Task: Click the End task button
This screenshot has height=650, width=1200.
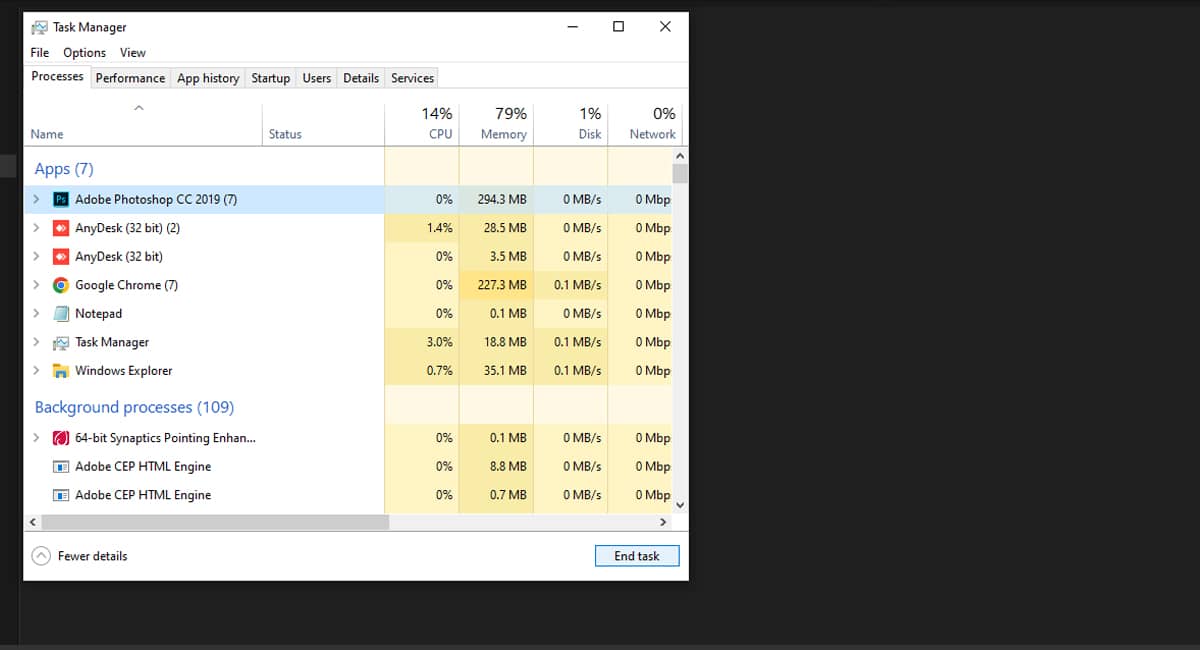Action: pos(637,555)
